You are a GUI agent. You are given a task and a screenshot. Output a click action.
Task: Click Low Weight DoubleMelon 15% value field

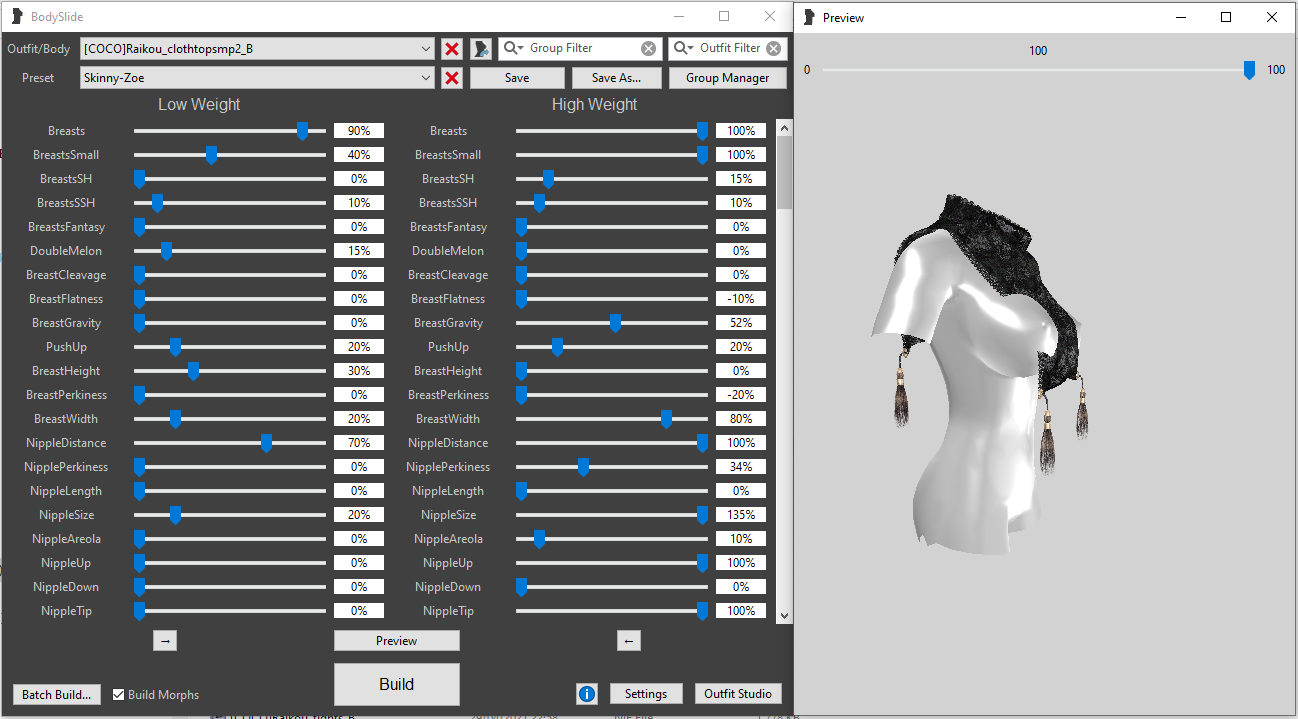359,251
